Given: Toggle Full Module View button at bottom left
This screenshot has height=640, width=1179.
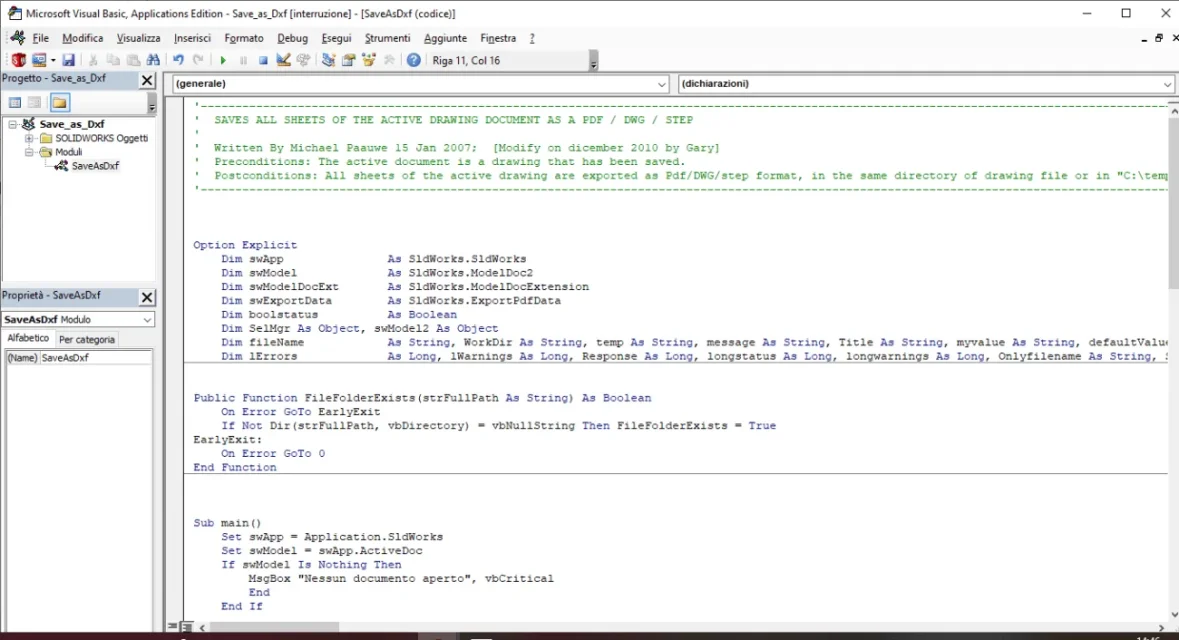Looking at the screenshot, I should coord(186,626).
